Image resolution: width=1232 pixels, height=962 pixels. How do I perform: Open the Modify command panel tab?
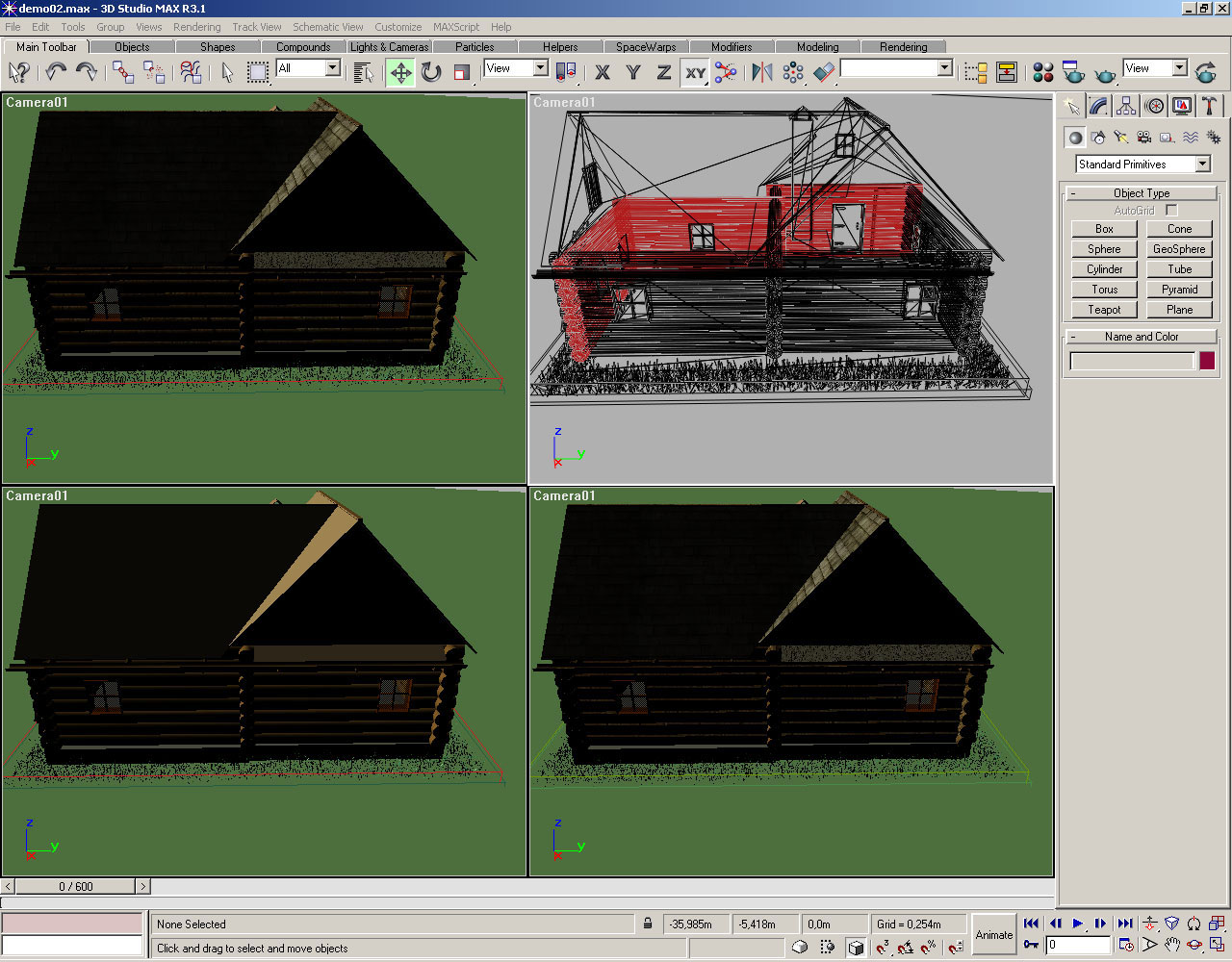coord(1098,106)
